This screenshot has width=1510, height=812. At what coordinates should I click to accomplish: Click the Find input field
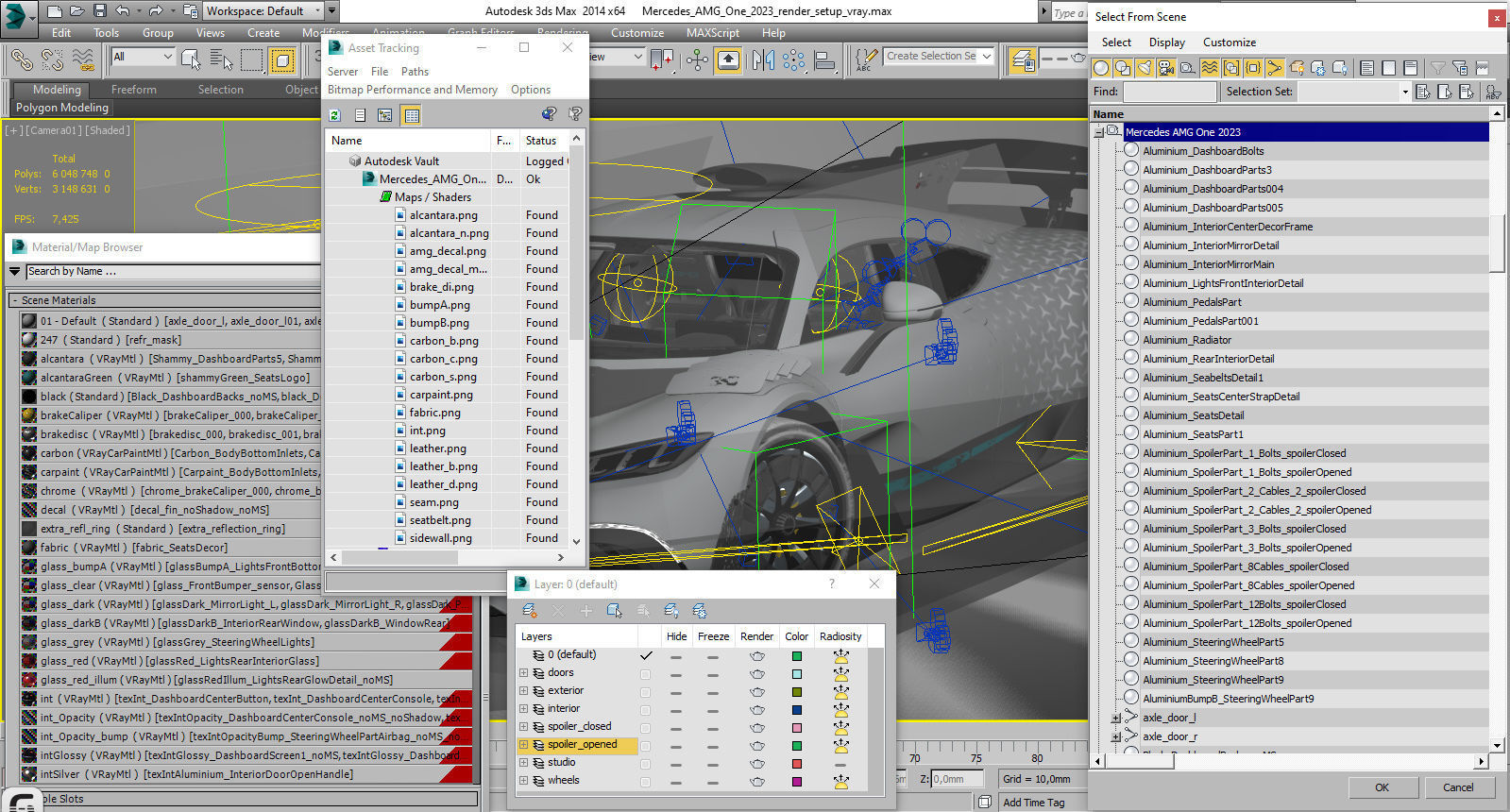(x=1170, y=92)
